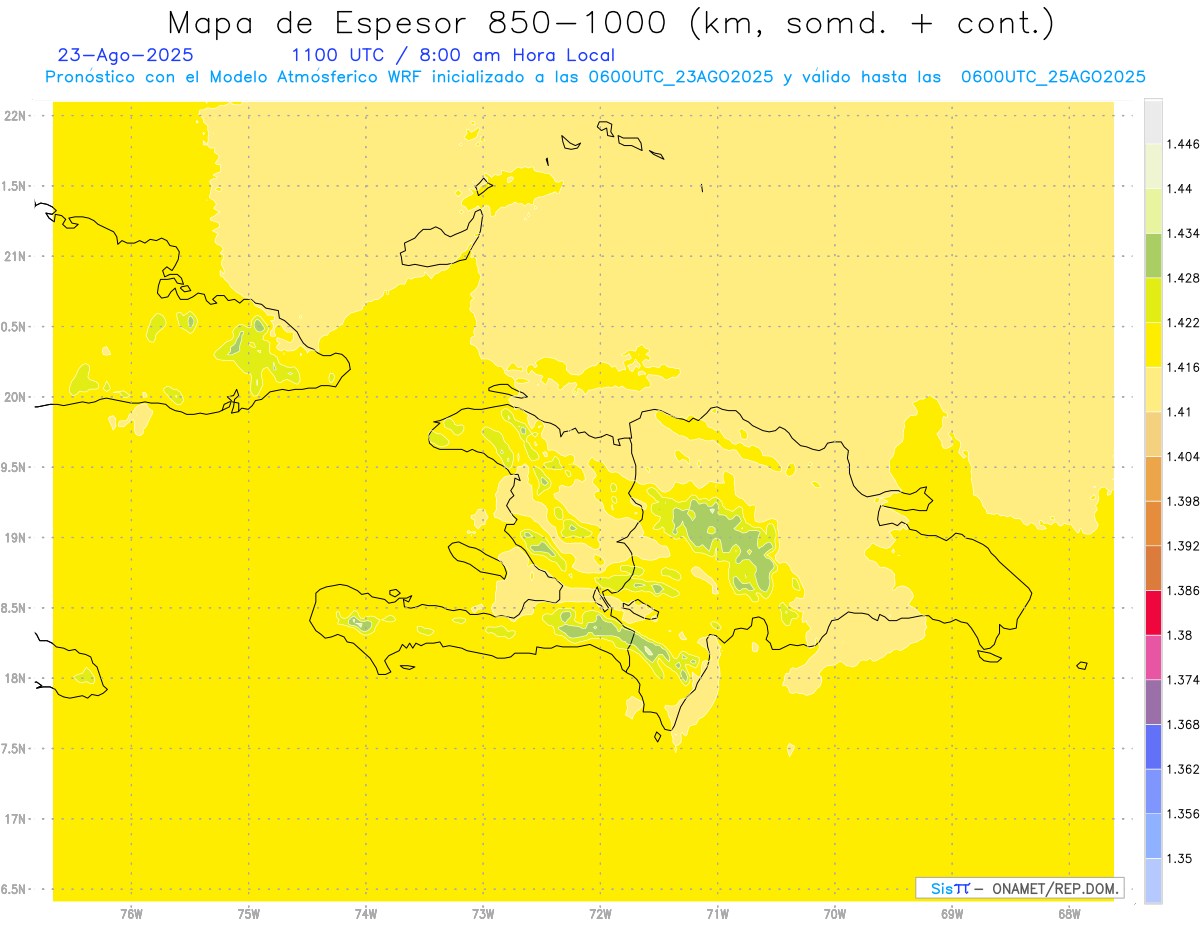Click the 22N latitude axis label
Image resolution: width=1200 pixels, height=927 pixels.
coord(16,116)
